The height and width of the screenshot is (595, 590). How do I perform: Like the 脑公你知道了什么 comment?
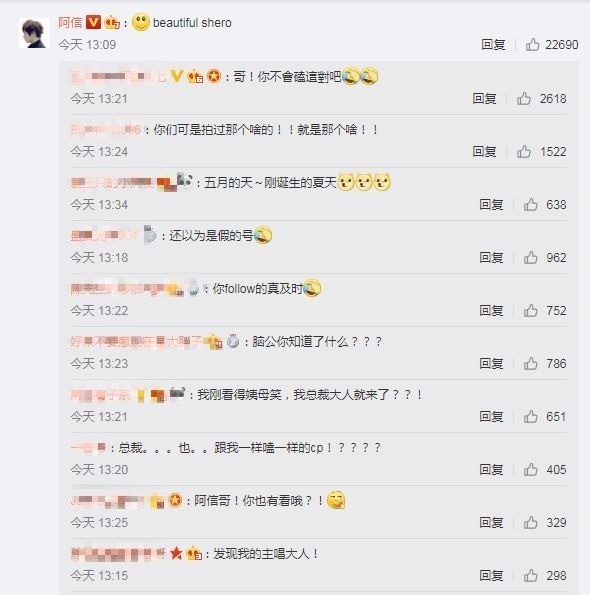click(x=530, y=364)
